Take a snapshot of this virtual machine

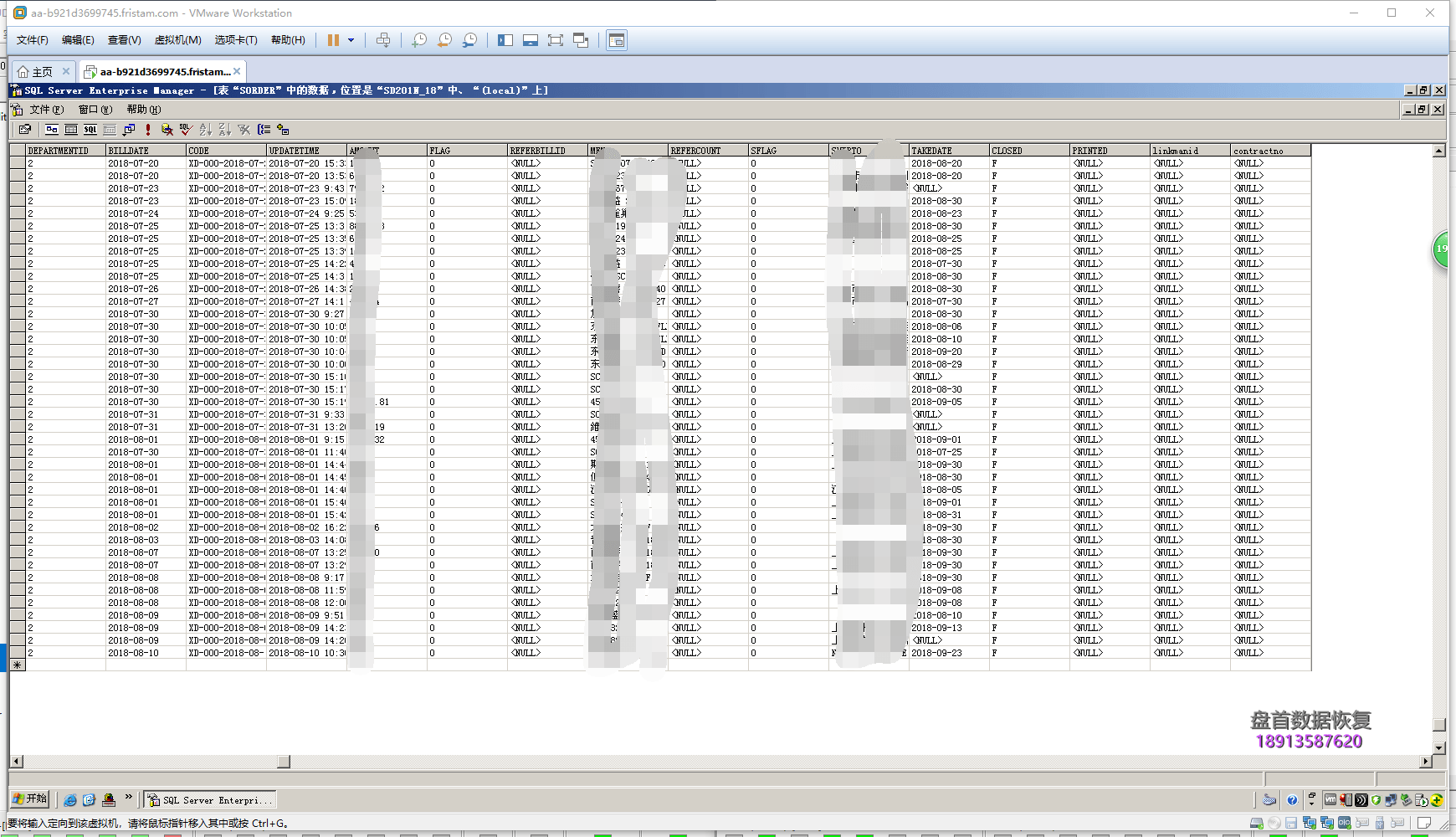(x=419, y=40)
